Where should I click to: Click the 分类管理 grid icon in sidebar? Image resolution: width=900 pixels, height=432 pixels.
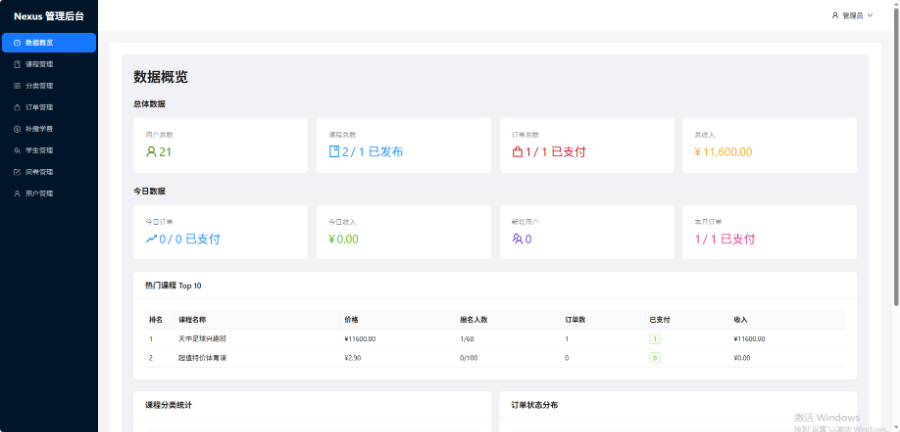point(17,86)
